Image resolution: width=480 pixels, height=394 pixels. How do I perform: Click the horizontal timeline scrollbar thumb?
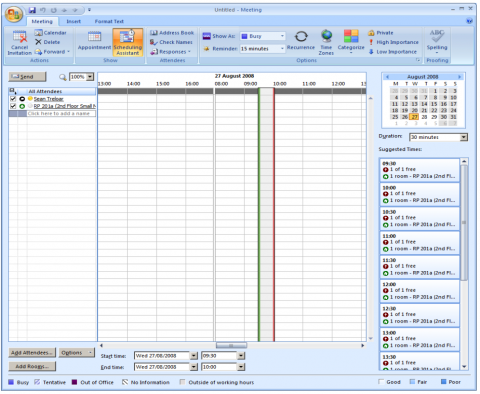pyautogui.click(x=231, y=345)
